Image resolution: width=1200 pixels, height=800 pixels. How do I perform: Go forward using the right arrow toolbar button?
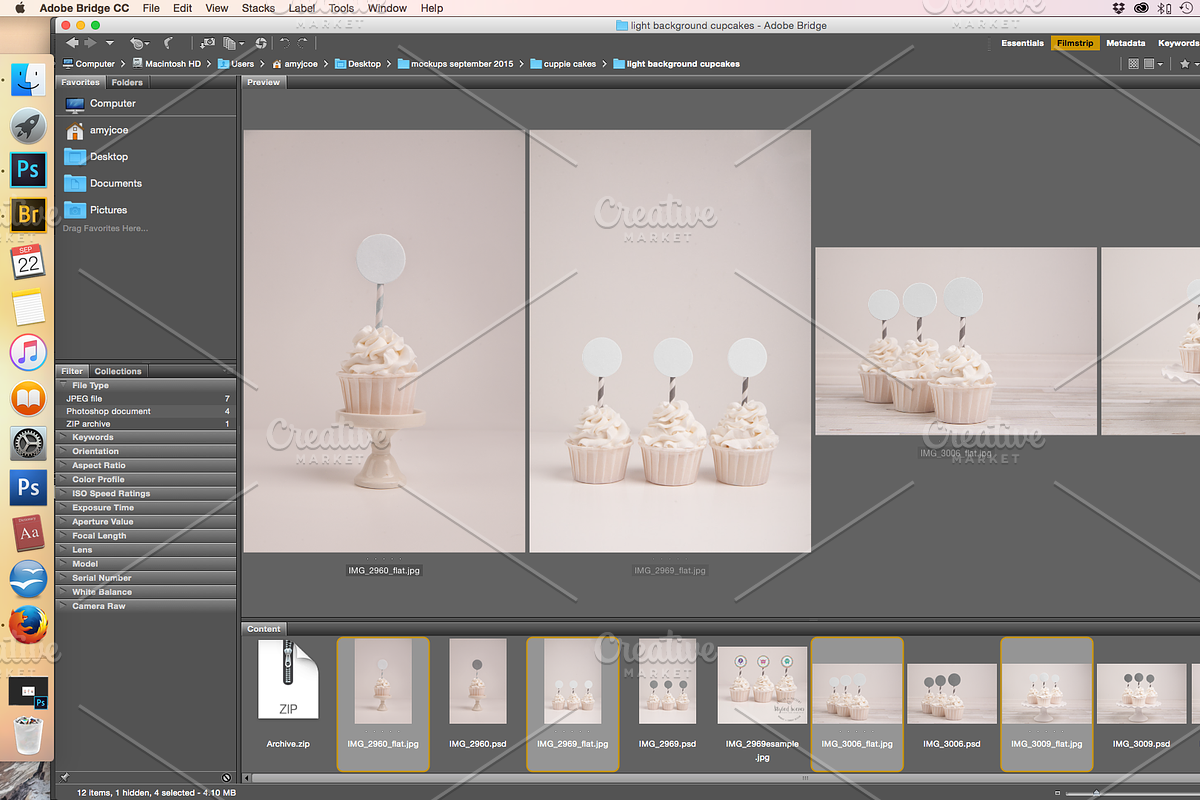(x=90, y=43)
